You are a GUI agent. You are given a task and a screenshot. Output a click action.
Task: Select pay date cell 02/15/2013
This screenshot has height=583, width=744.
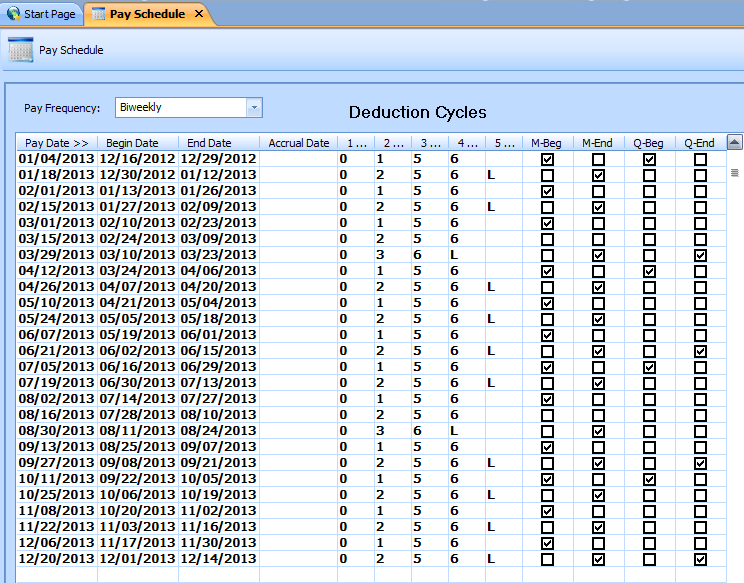click(56, 206)
